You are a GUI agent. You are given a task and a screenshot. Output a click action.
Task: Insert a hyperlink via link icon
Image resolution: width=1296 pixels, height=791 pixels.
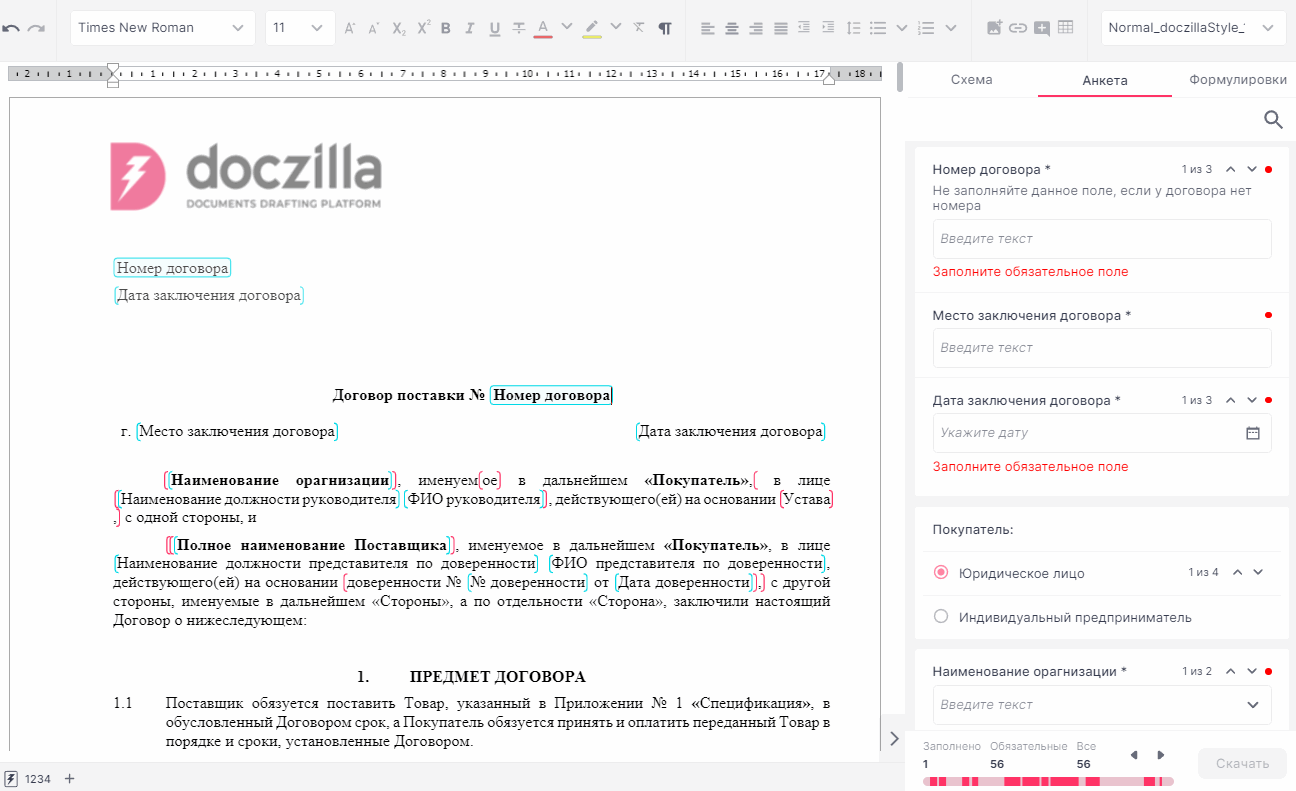pyautogui.click(x=1018, y=28)
